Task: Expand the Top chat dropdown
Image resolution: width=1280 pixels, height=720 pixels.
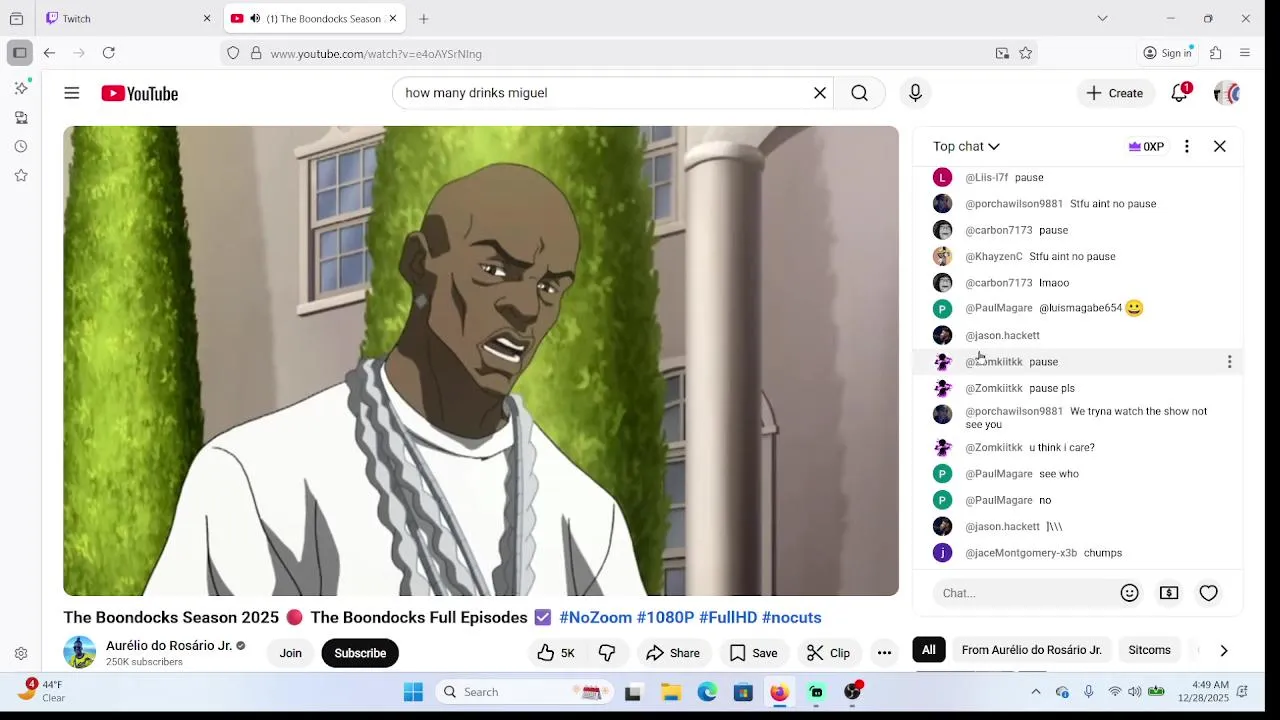Action: coord(966,146)
